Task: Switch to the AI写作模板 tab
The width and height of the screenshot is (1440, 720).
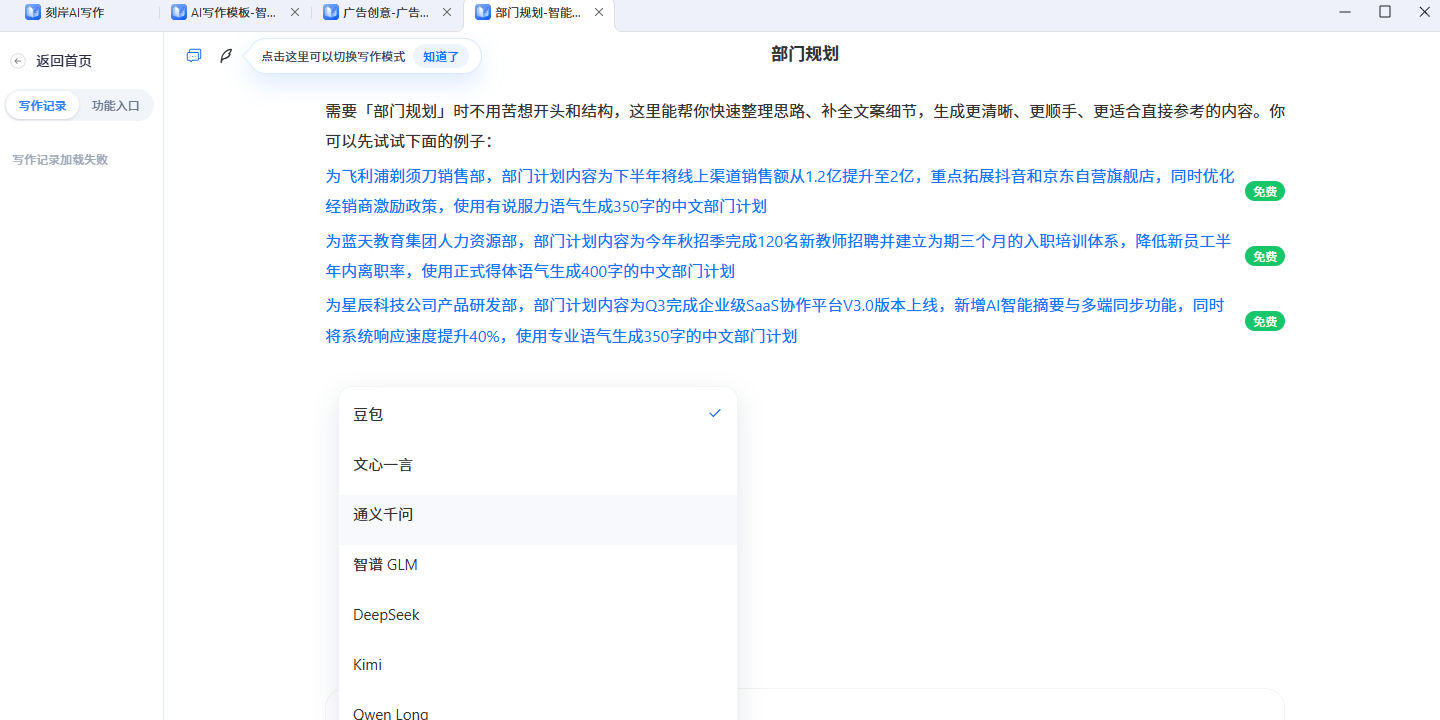Action: 236,13
